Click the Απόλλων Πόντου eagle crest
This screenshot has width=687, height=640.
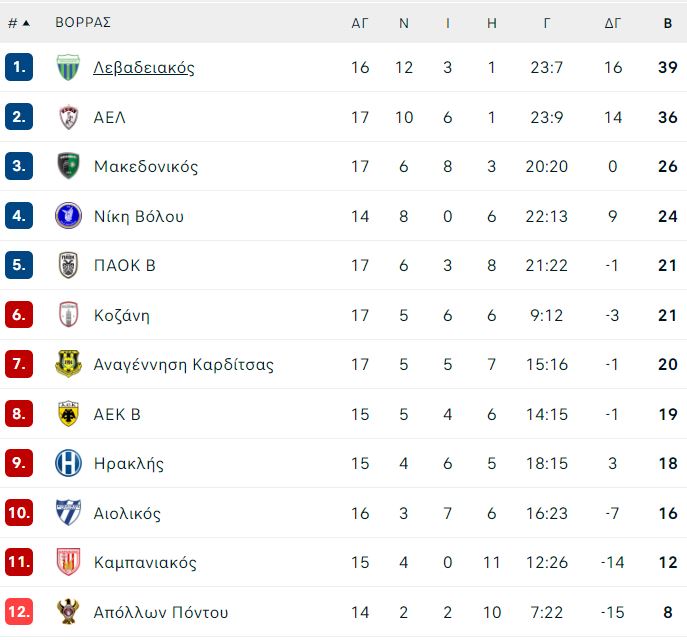coord(68,612)
